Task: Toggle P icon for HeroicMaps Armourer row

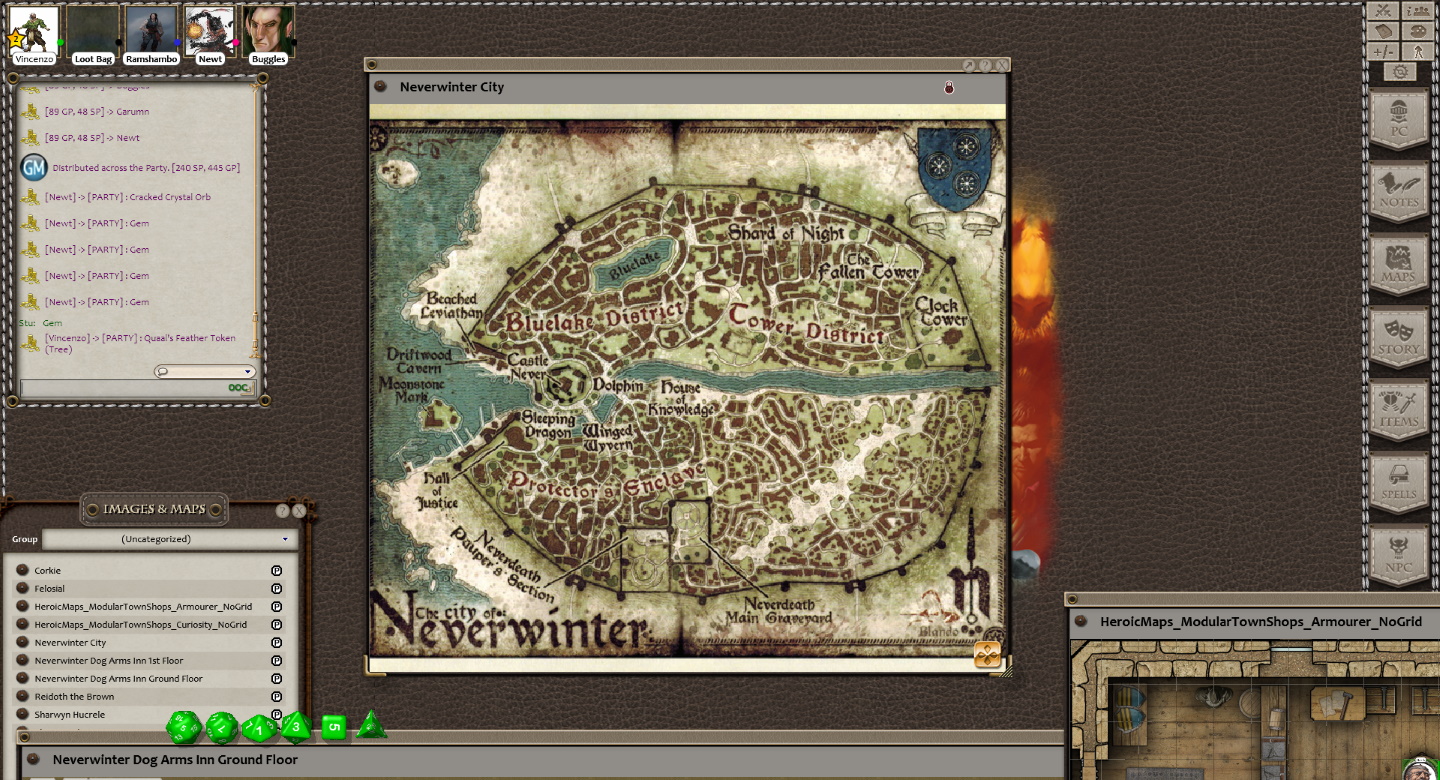Action: pos(277,607)
